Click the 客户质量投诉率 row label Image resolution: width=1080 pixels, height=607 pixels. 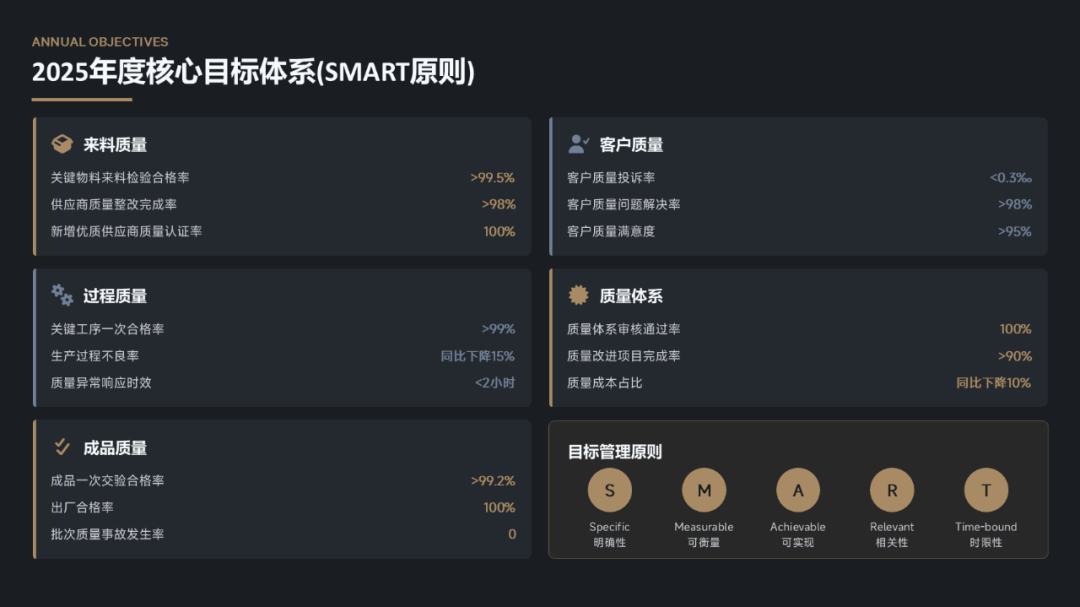611,178
